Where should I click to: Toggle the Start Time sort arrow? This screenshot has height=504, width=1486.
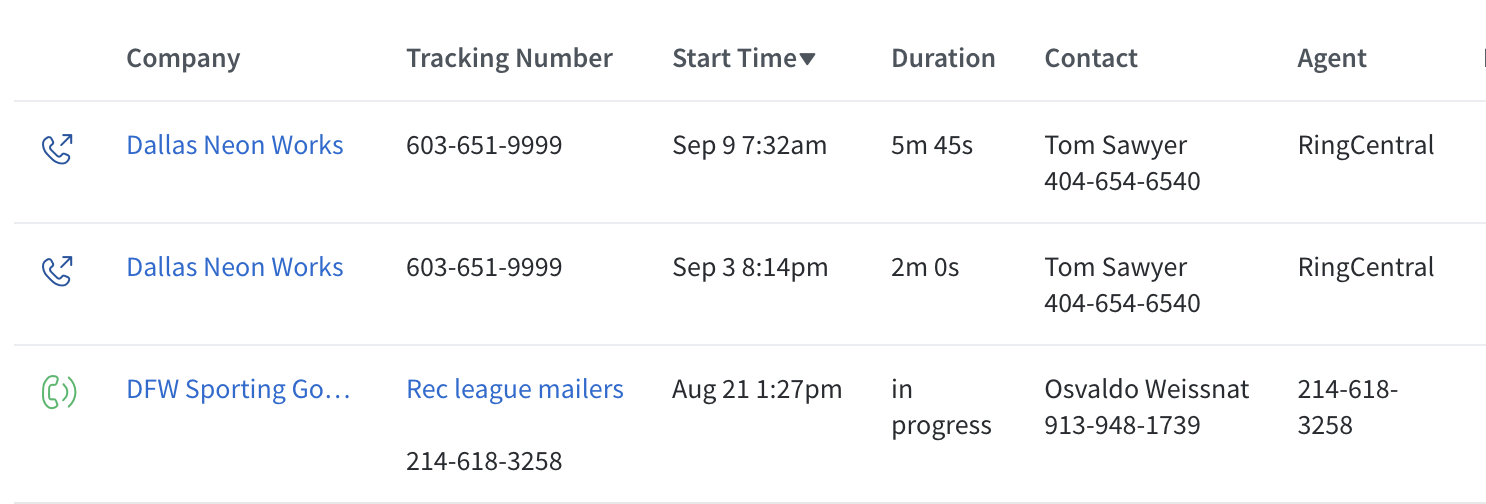[808, 59]
